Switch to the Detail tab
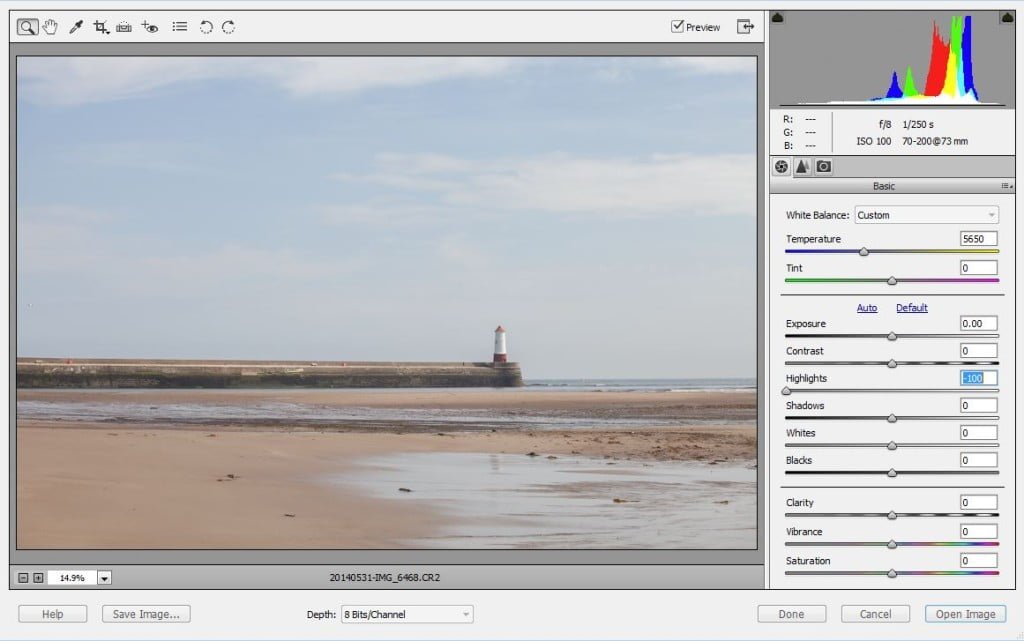Screen dimensions: 1024x641 click(802, 166)
